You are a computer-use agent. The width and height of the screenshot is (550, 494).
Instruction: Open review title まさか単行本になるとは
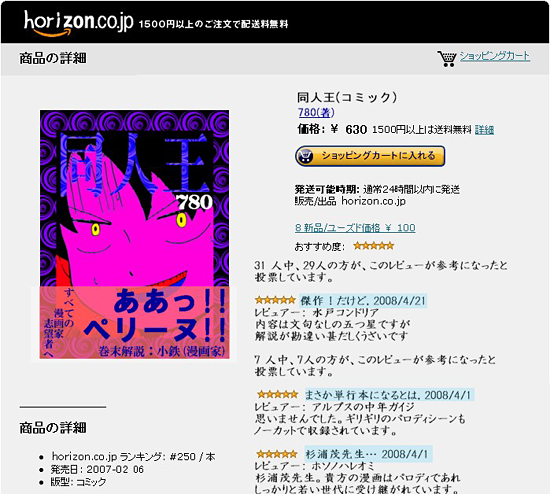[x=389, y=395]
